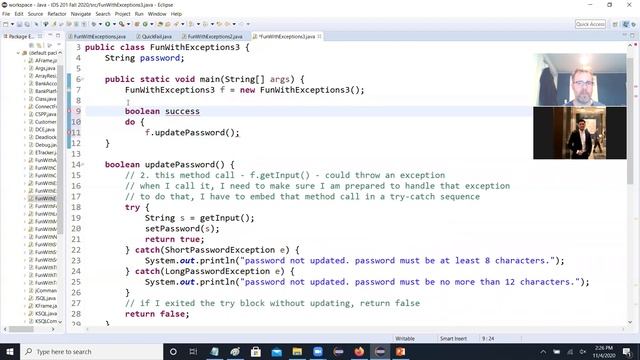Open the File menu
640x360 pixels.
tap(6, 14)
